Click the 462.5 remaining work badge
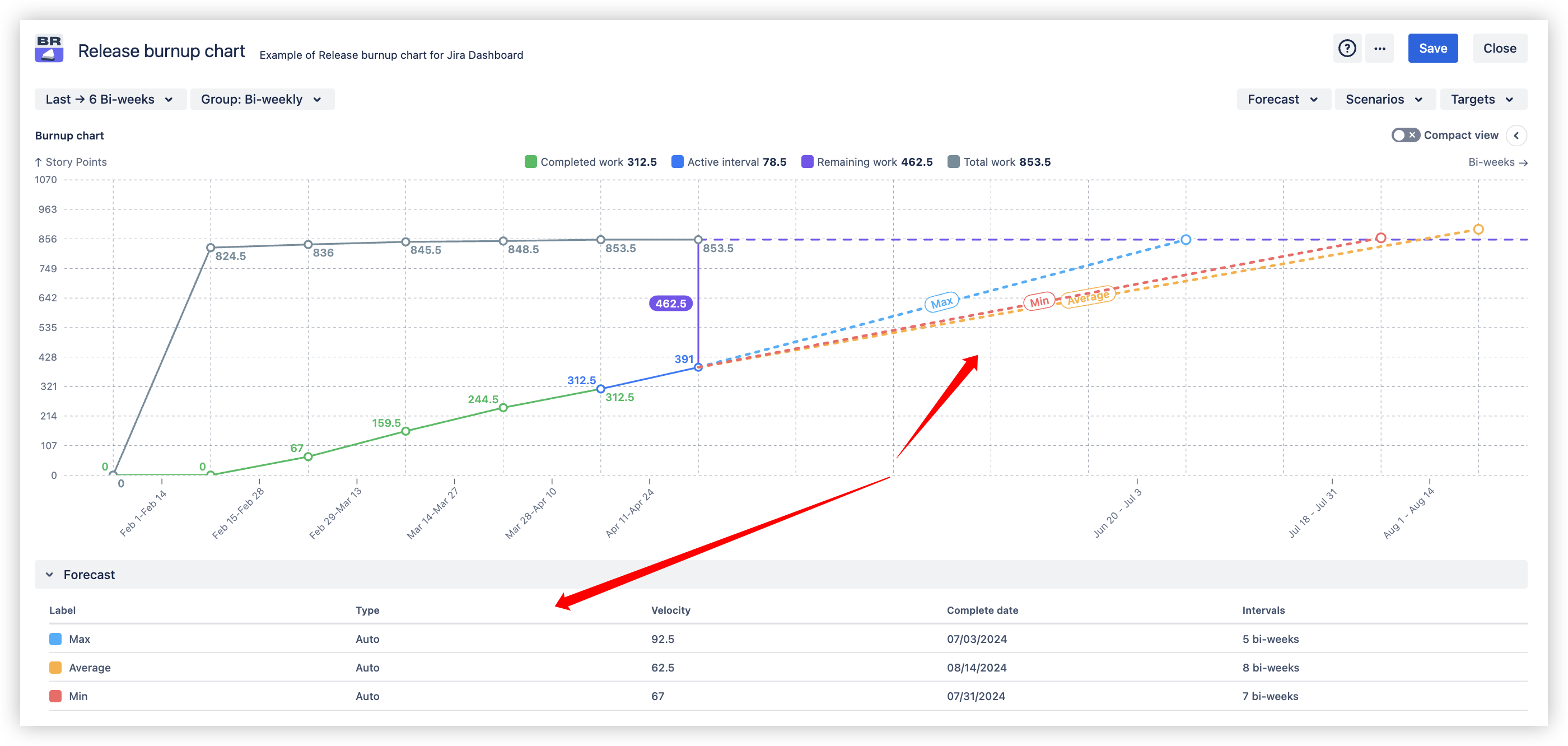 670,303
